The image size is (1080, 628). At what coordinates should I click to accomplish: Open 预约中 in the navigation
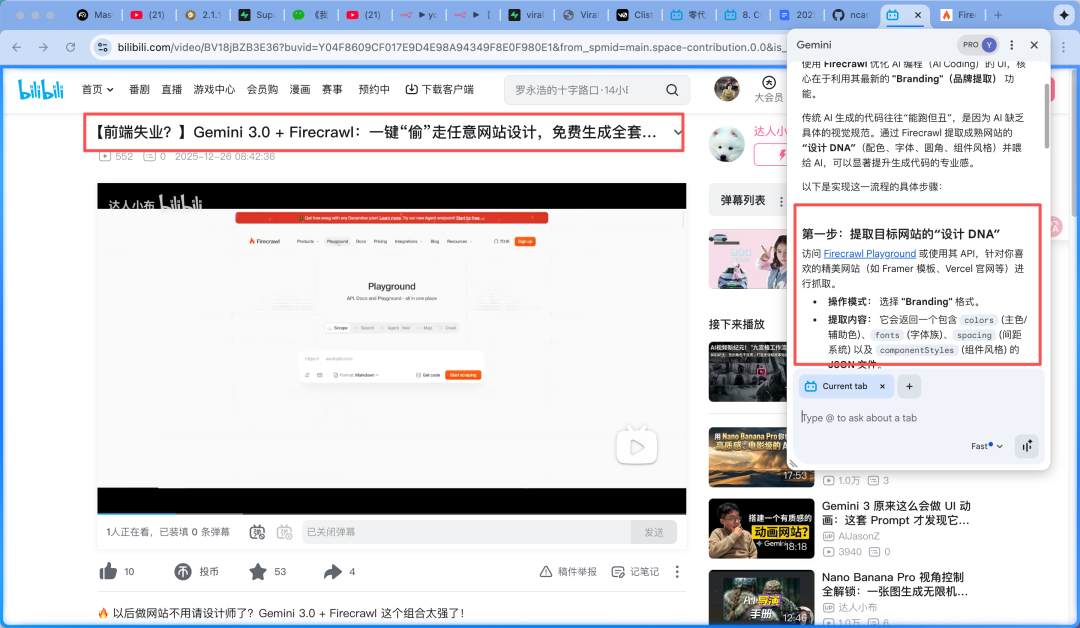pyautogui.click(x=374, y=90)
